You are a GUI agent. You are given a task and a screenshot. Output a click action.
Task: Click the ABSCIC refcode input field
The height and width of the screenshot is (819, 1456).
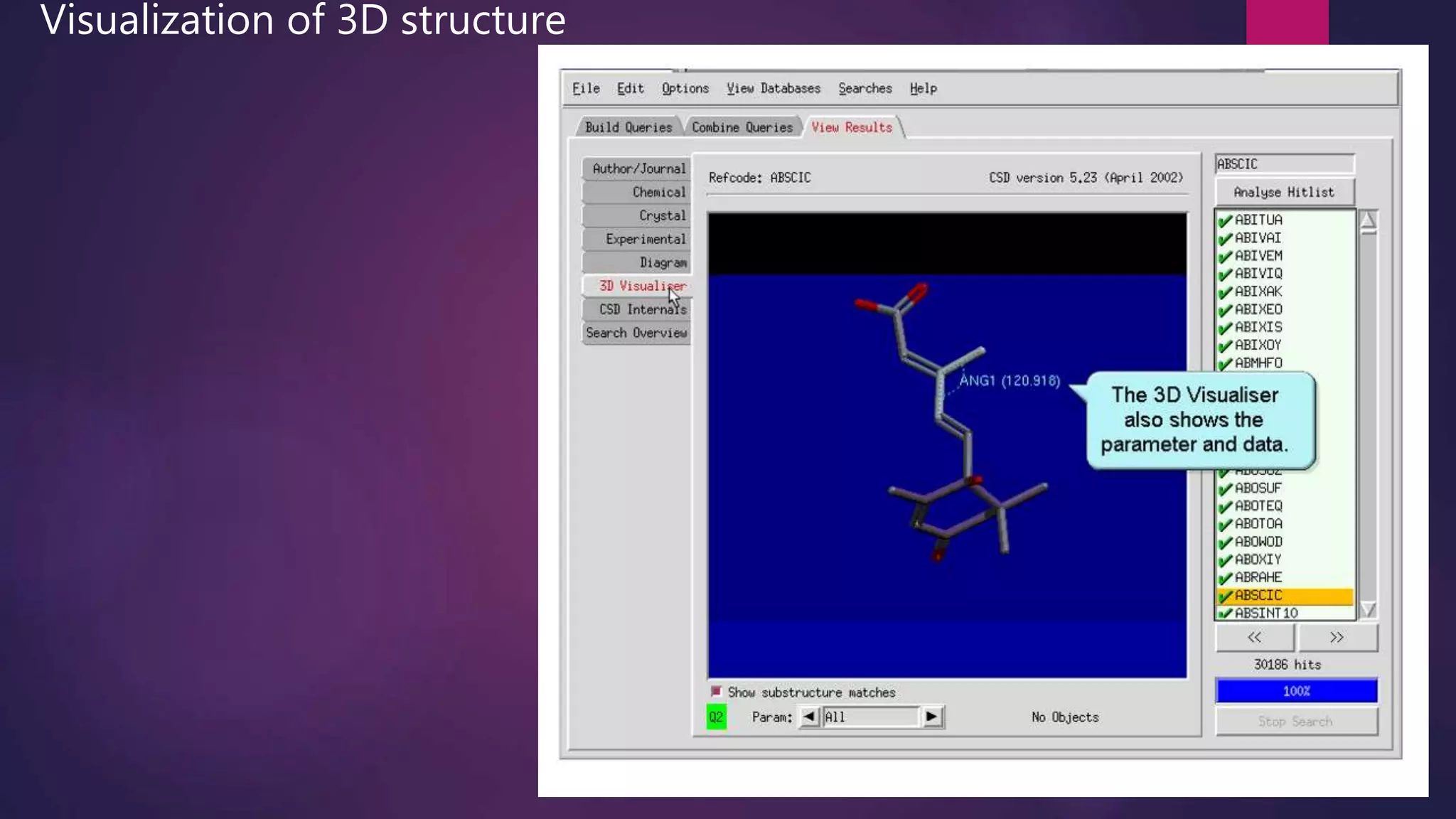point(1284,164)
